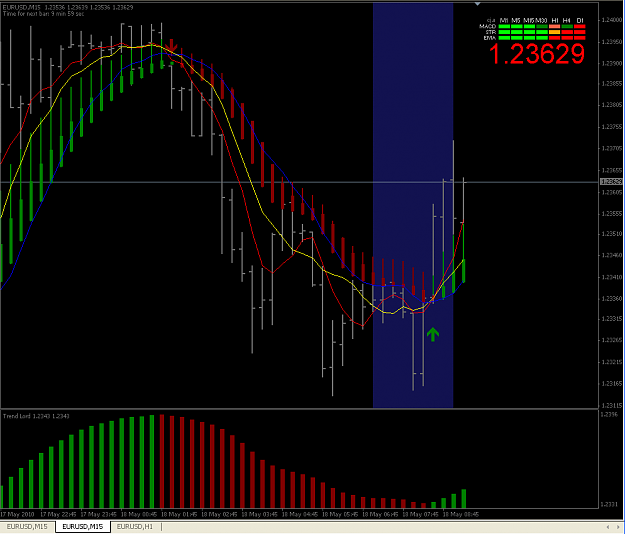Click the EMA row label in signal panel
The height and width of the screenshot is (534, 625).
489,38
